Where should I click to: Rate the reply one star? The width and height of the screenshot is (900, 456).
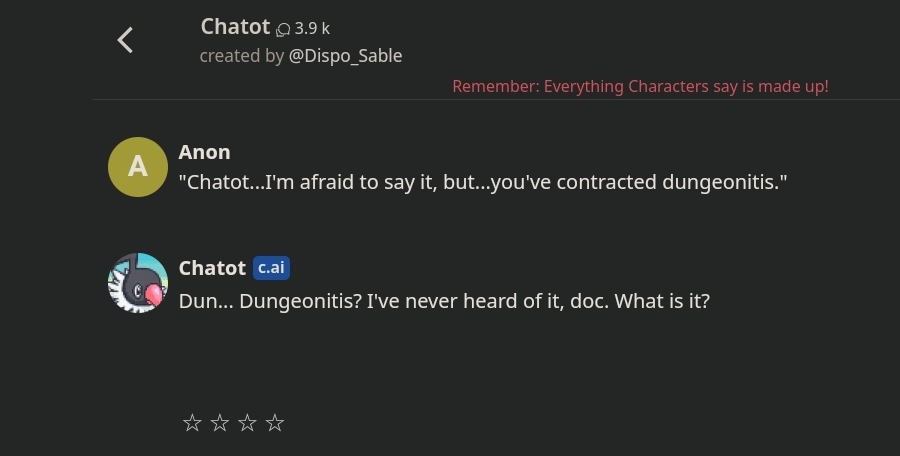(x=192, y=423)
